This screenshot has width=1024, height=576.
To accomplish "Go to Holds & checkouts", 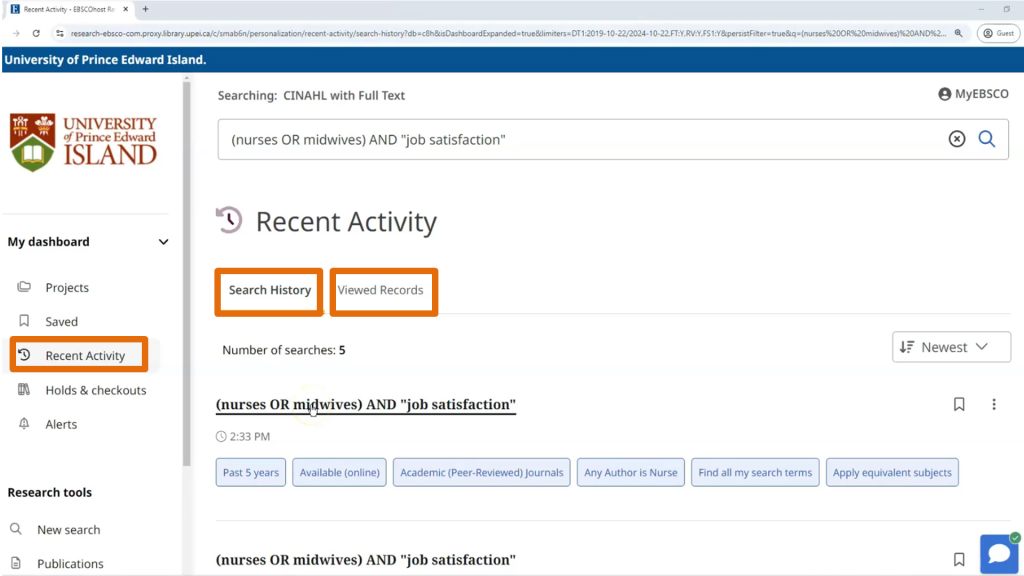I will 95,390.
